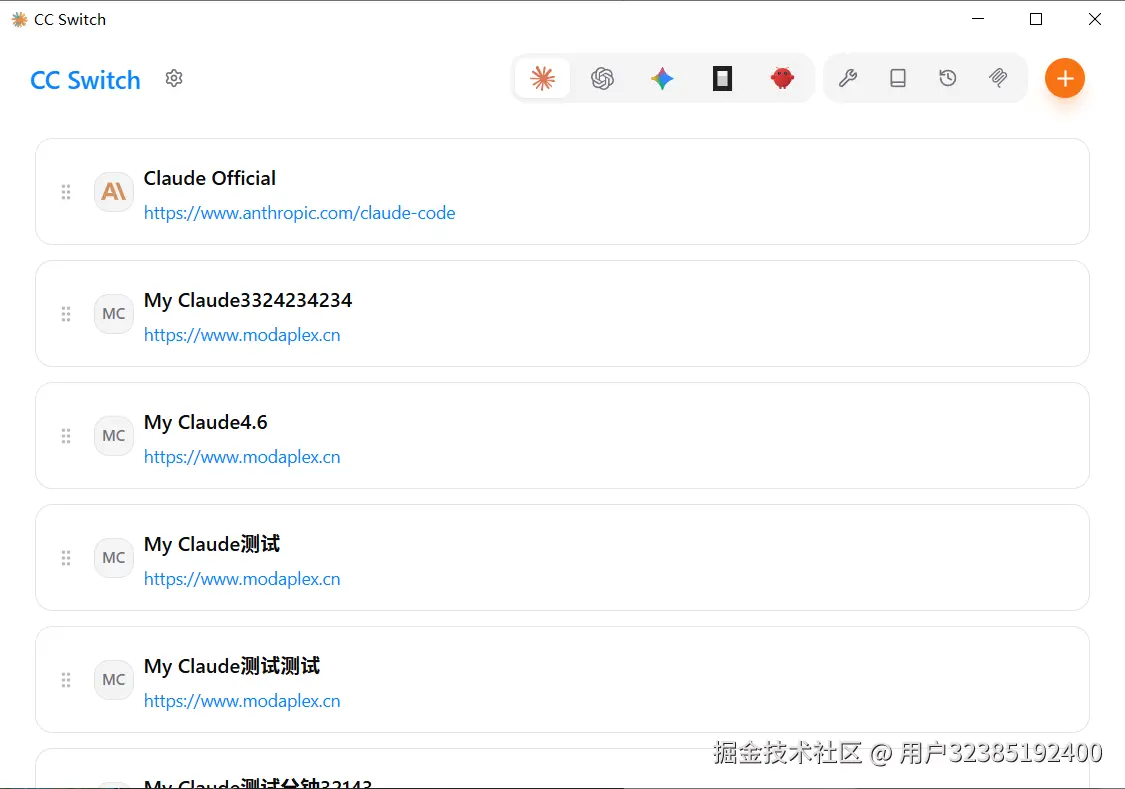This screenshot has width=1125, height=789.
Task: Minimize the CC Switch window
Action: tap(977, 19)
